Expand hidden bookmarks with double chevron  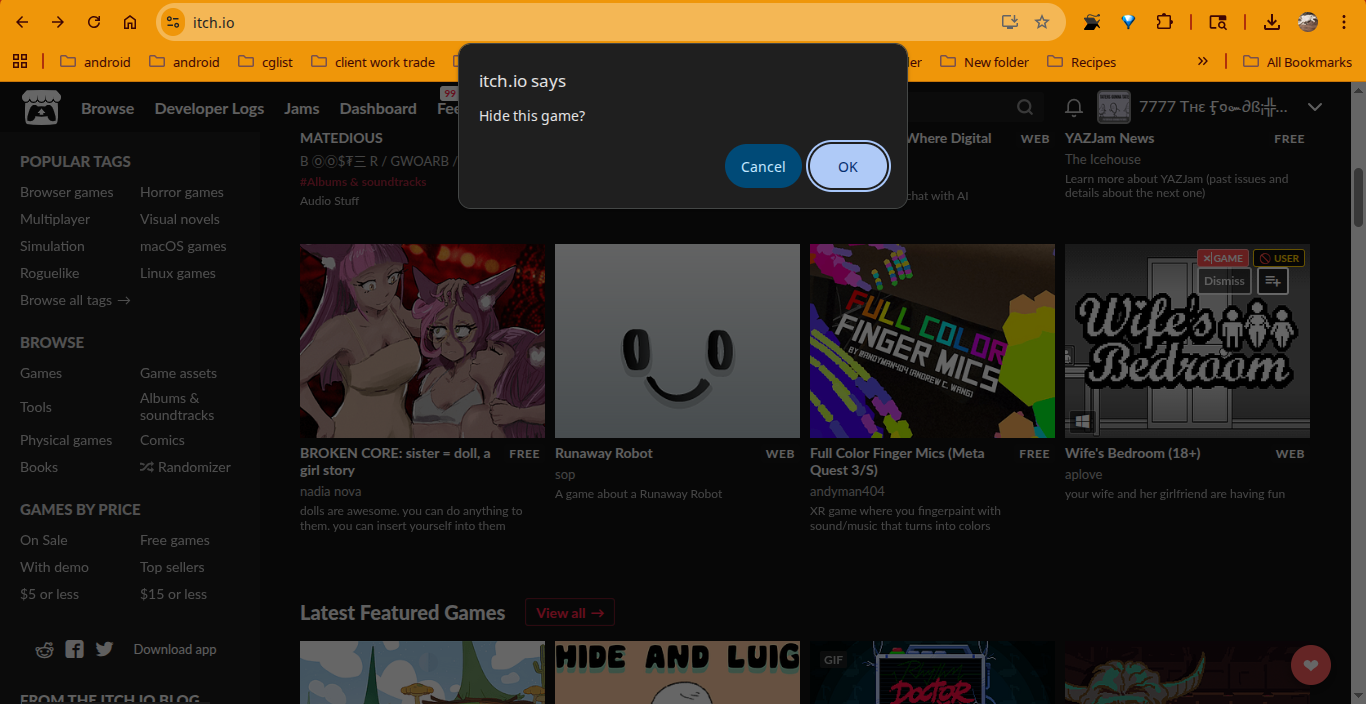[1203, 62]
